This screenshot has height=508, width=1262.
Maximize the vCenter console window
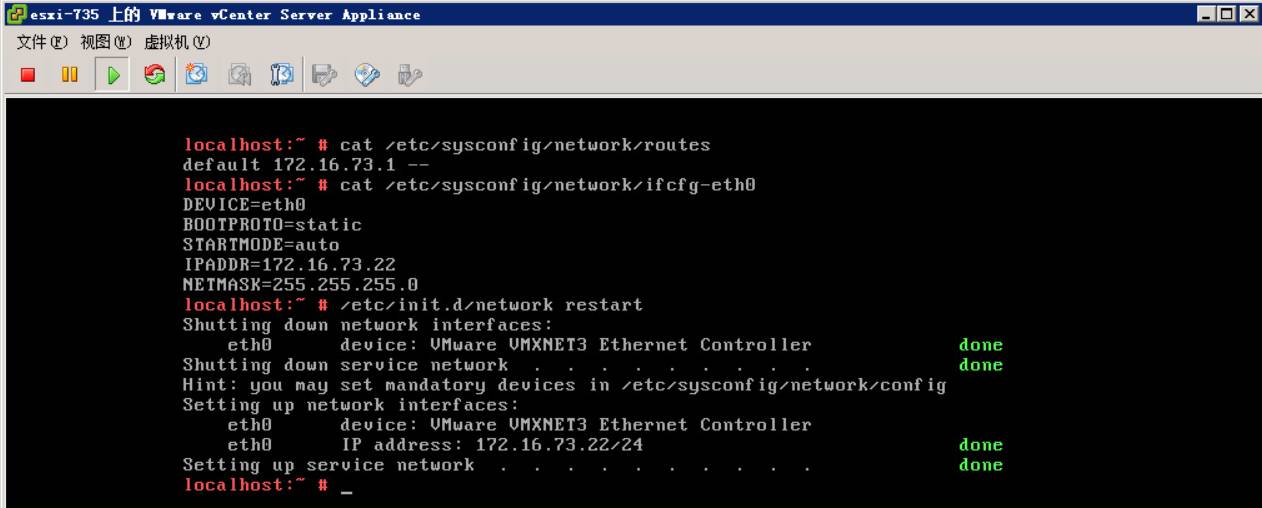tap(1228, 14)
